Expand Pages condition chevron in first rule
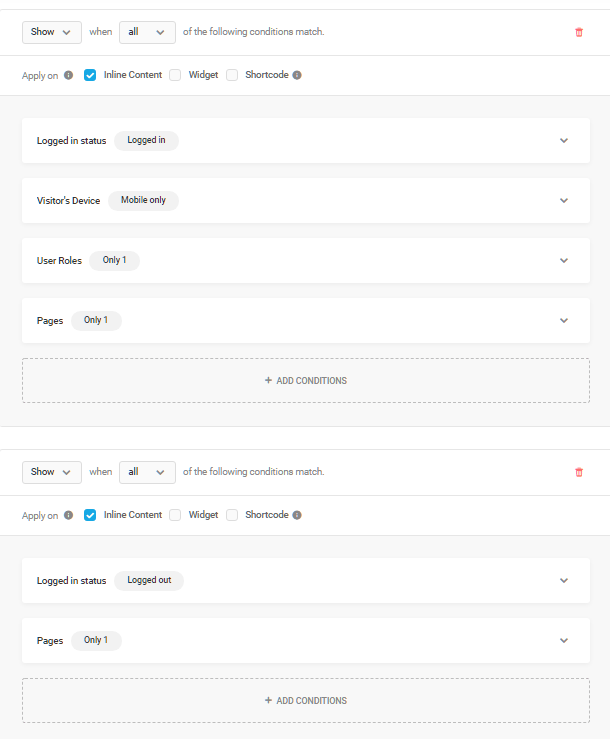 coord(564,320)
